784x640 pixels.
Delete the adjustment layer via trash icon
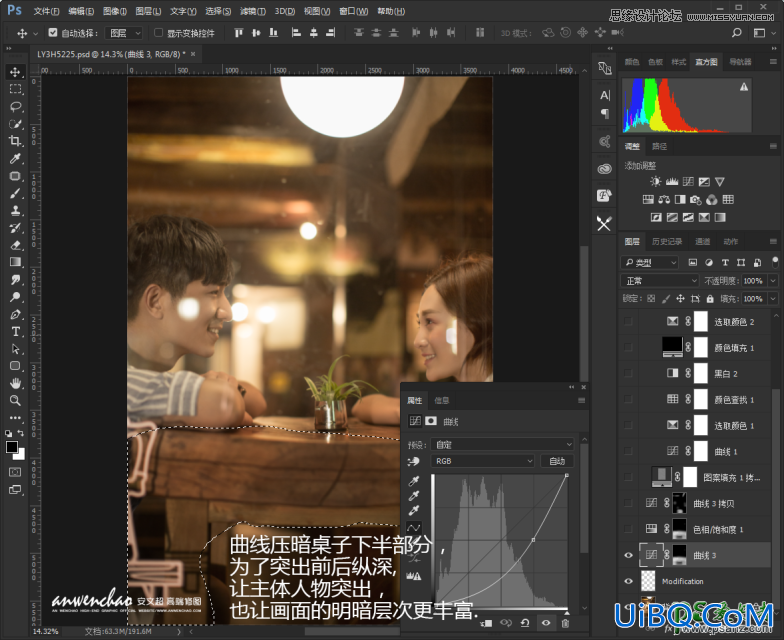(566, 623)
